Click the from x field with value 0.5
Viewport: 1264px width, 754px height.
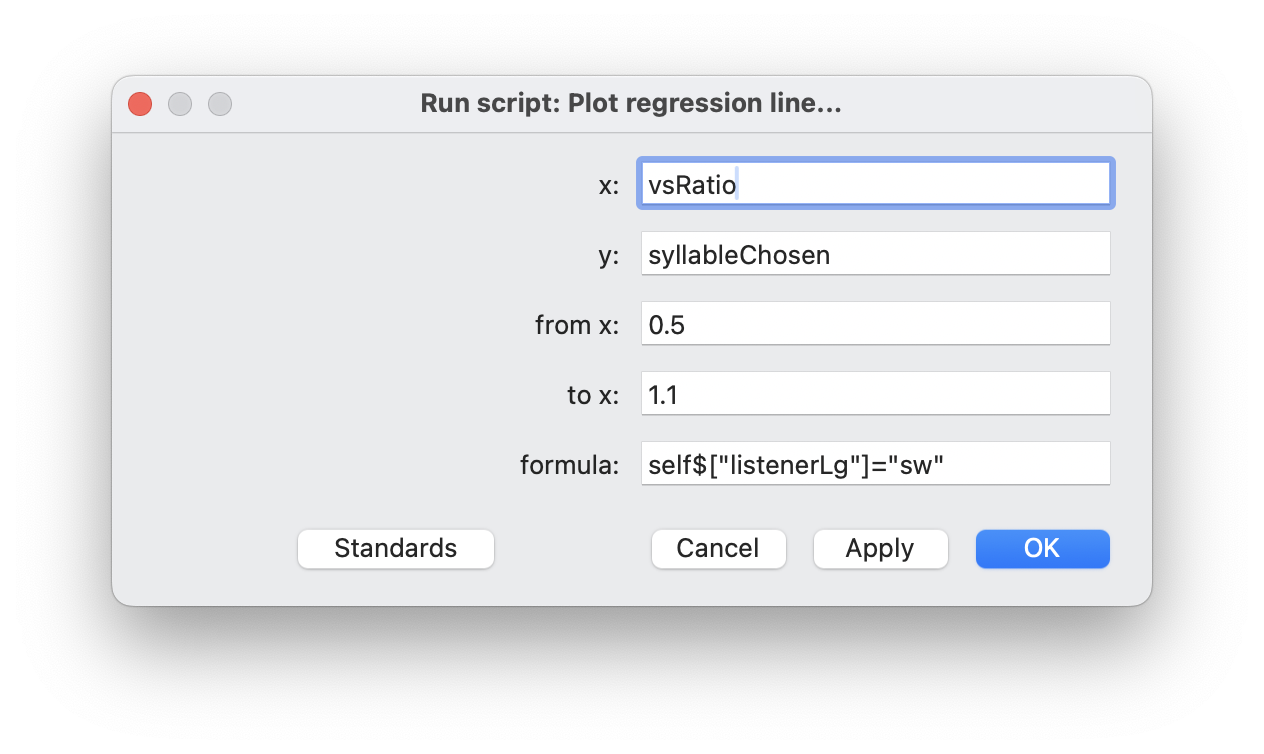coord(874,323)
